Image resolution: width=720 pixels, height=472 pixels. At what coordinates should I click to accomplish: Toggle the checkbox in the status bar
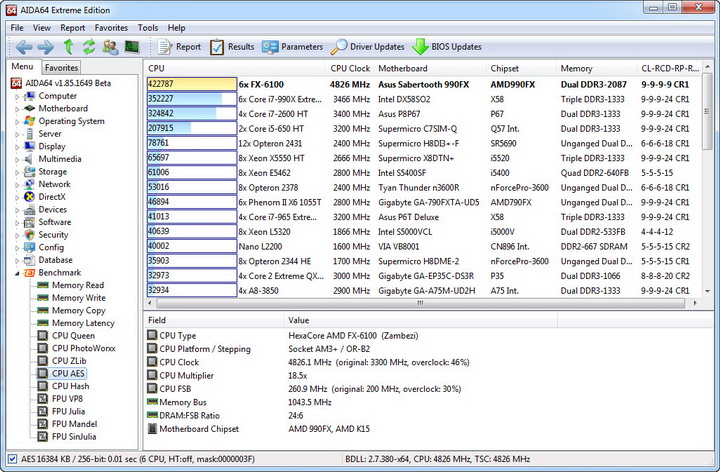tap(11, 460)
